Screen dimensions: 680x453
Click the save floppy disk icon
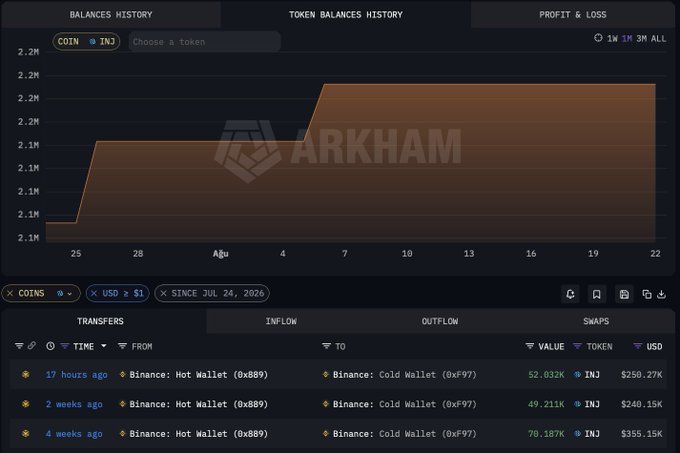tap(624, 294)
